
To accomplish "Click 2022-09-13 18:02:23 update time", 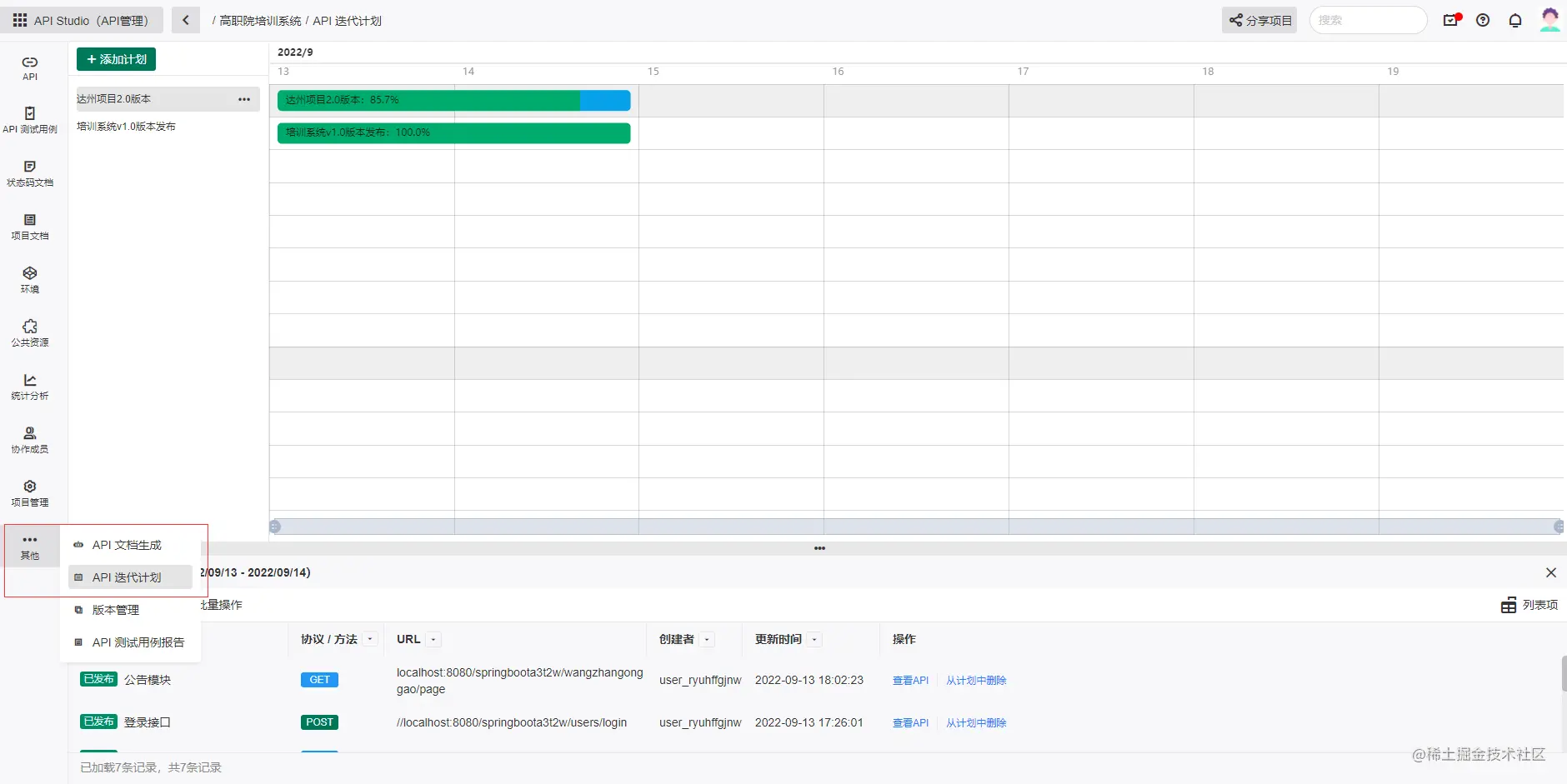I will coord(809,680).
